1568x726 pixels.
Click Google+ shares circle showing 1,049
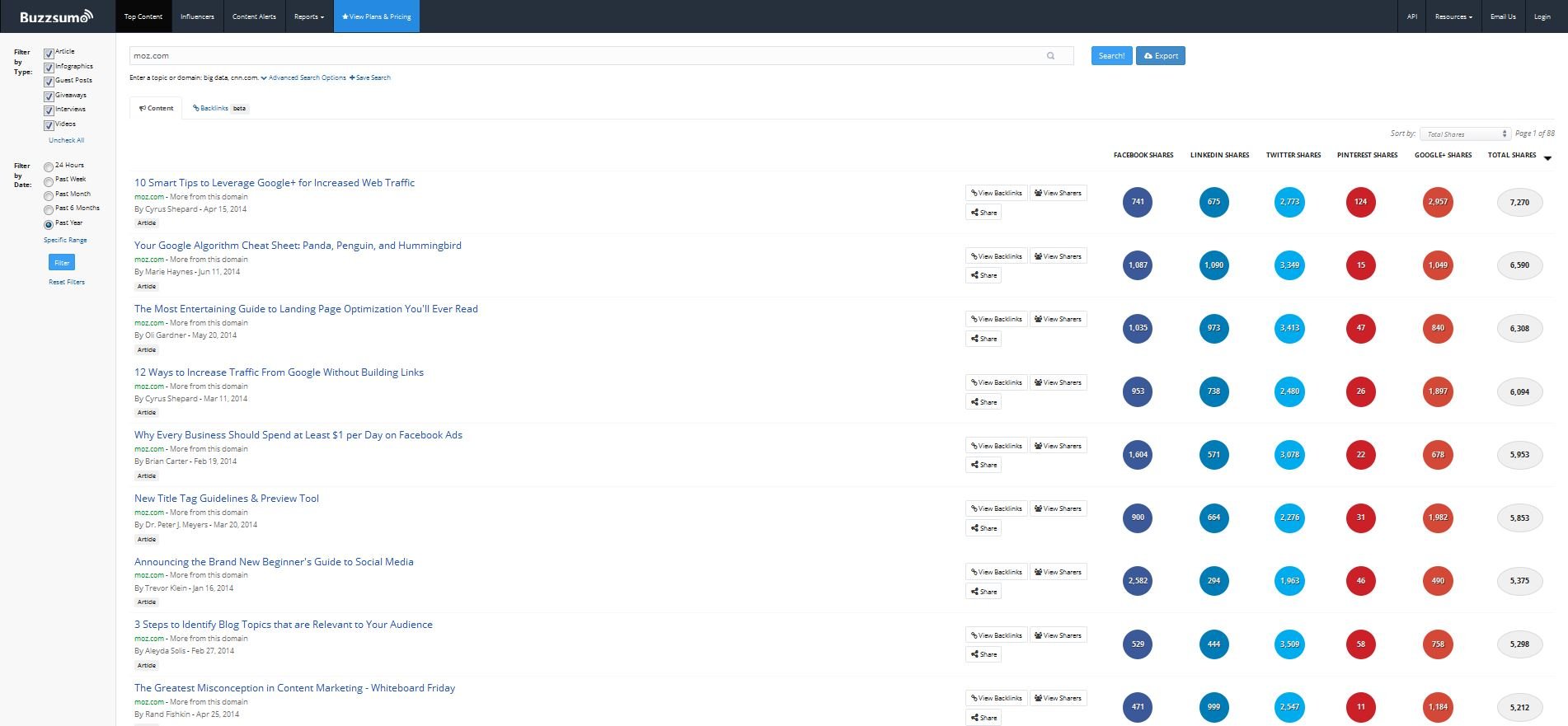coord(1439,265)
